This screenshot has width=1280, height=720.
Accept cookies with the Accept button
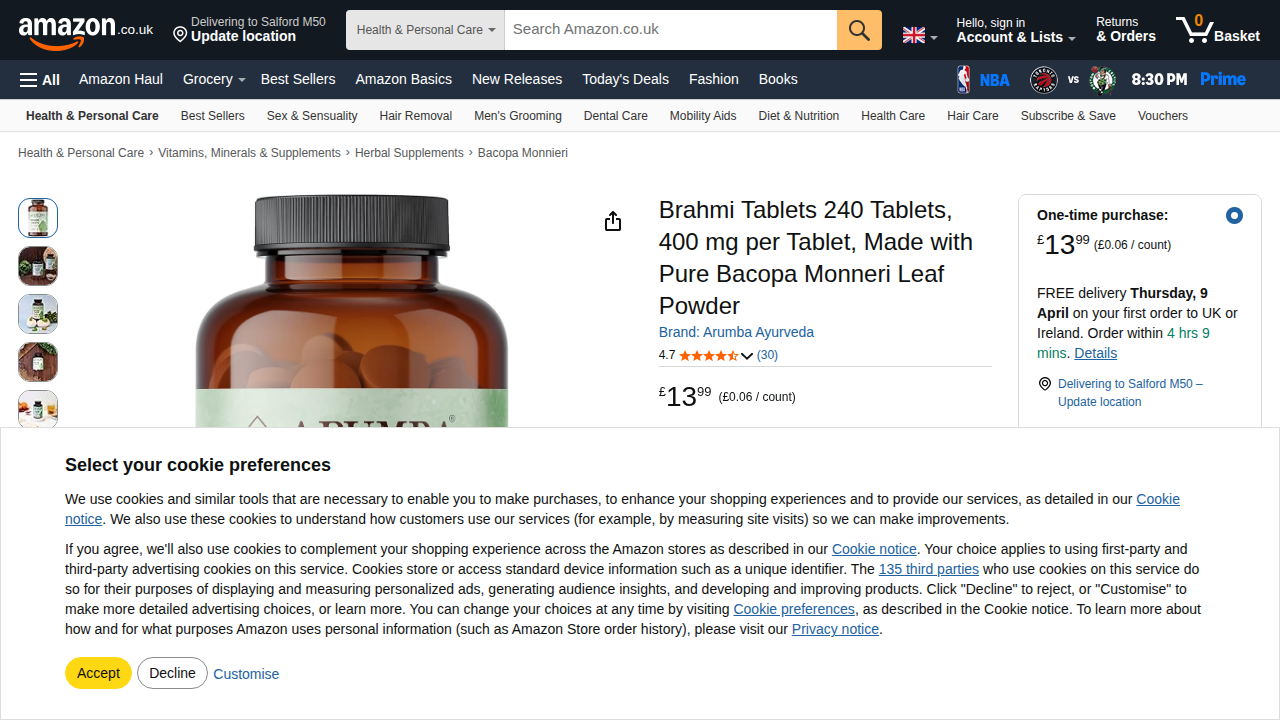pyautogui.click(x=98, y=673)
